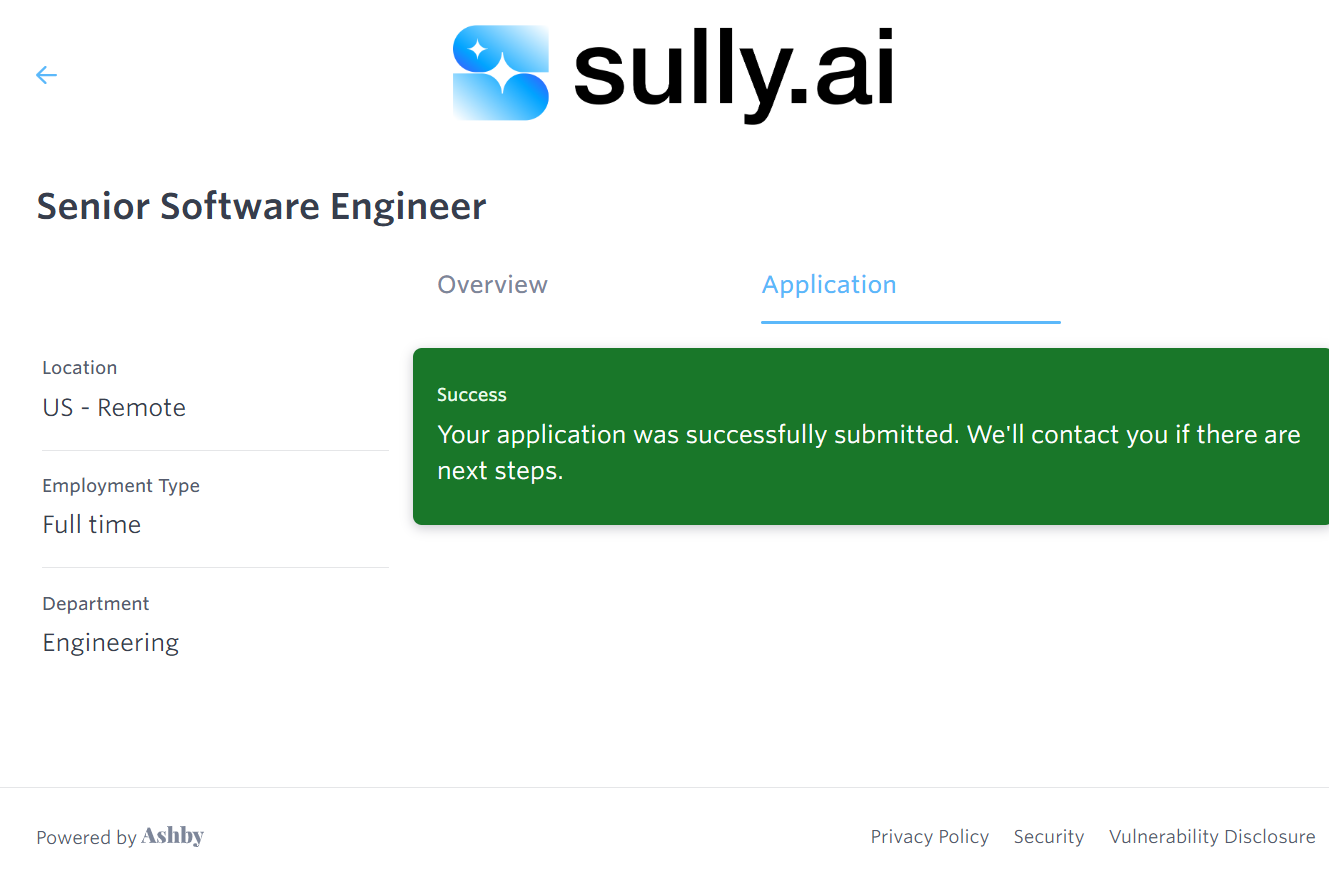Click the sully.ai wordmark text
The width and height of the screenshot is (1329, 887).
(733, 73)
